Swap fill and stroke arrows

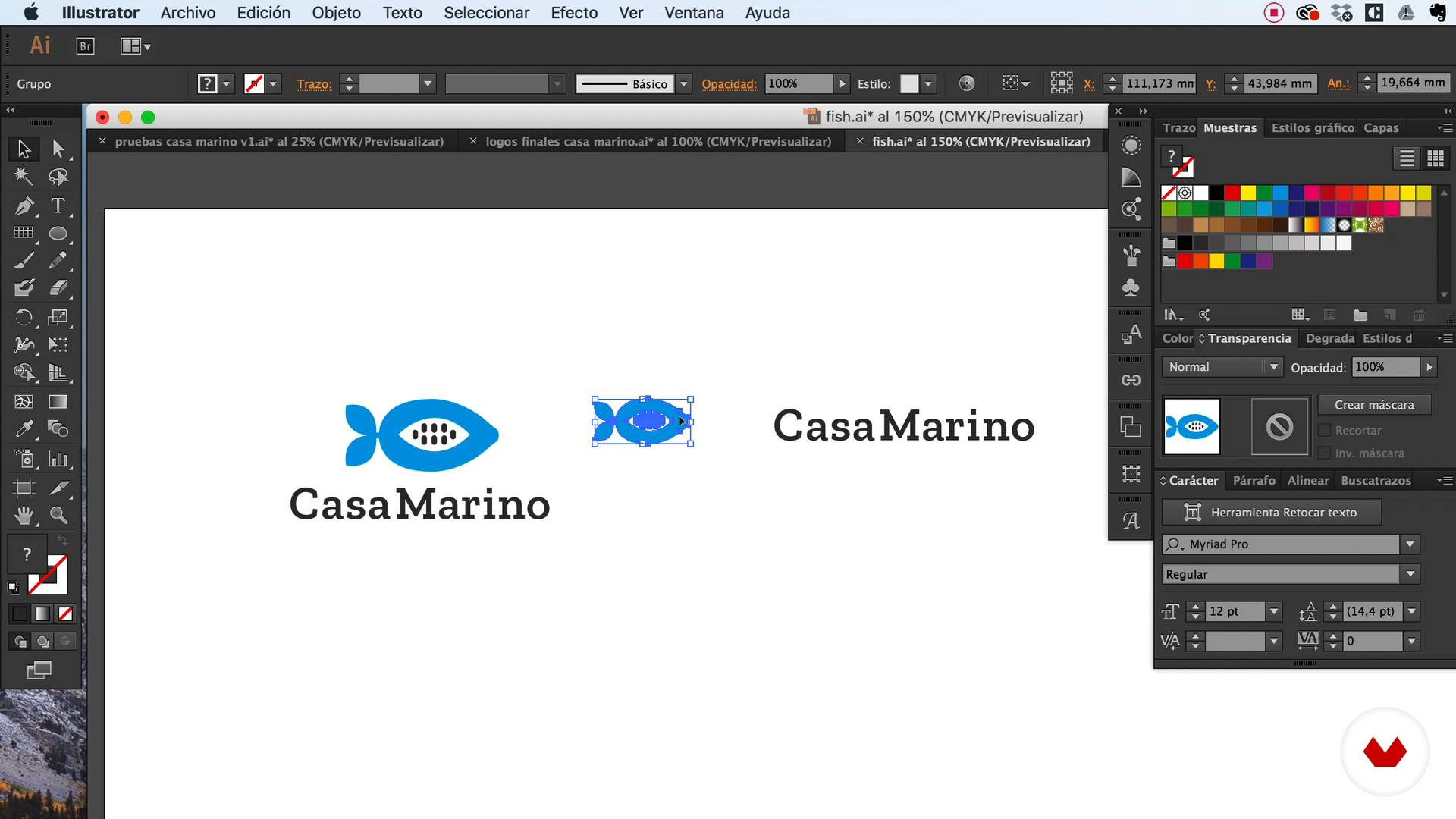coord(62,540)
